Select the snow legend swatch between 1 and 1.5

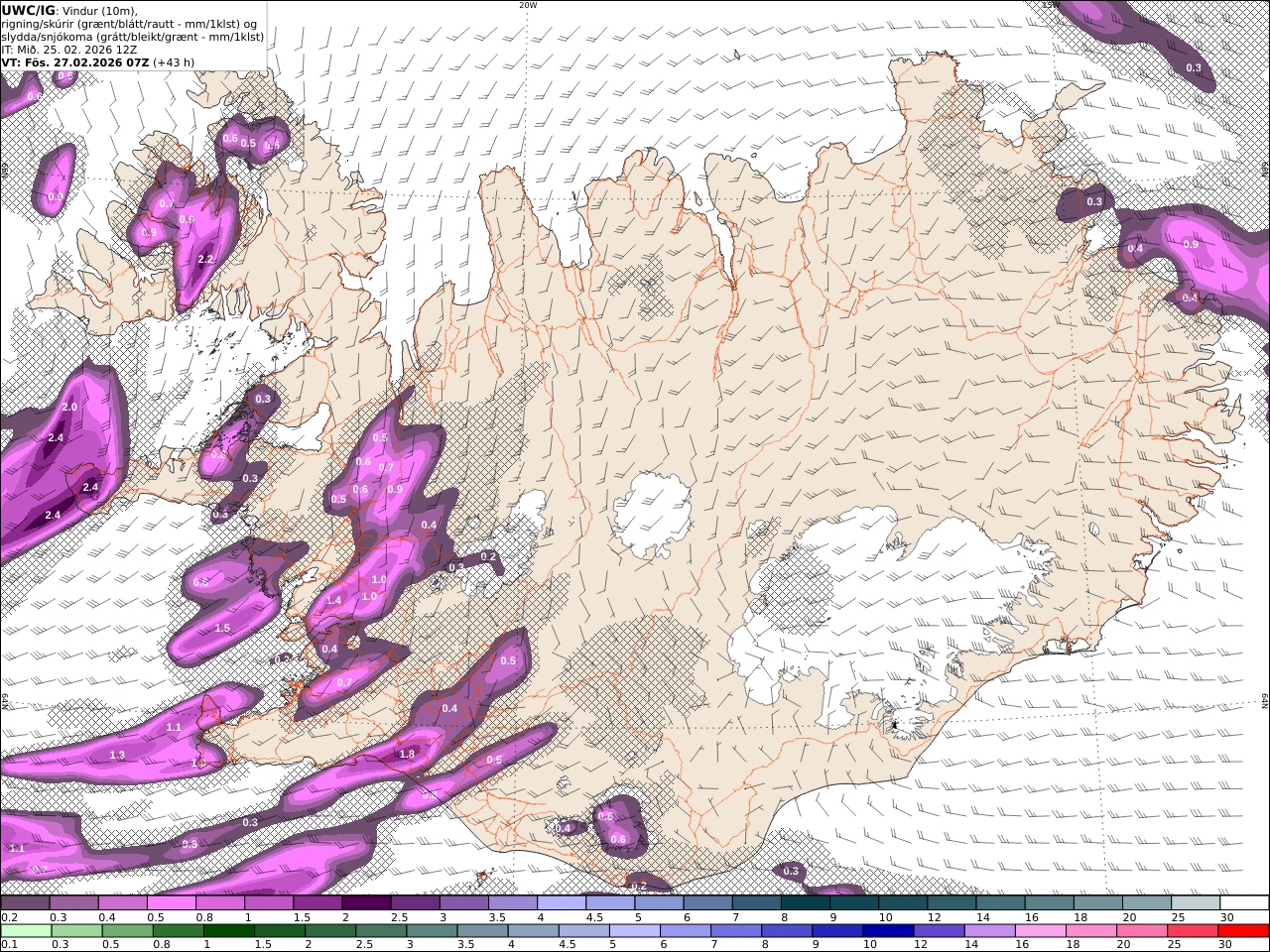(268, 902)
